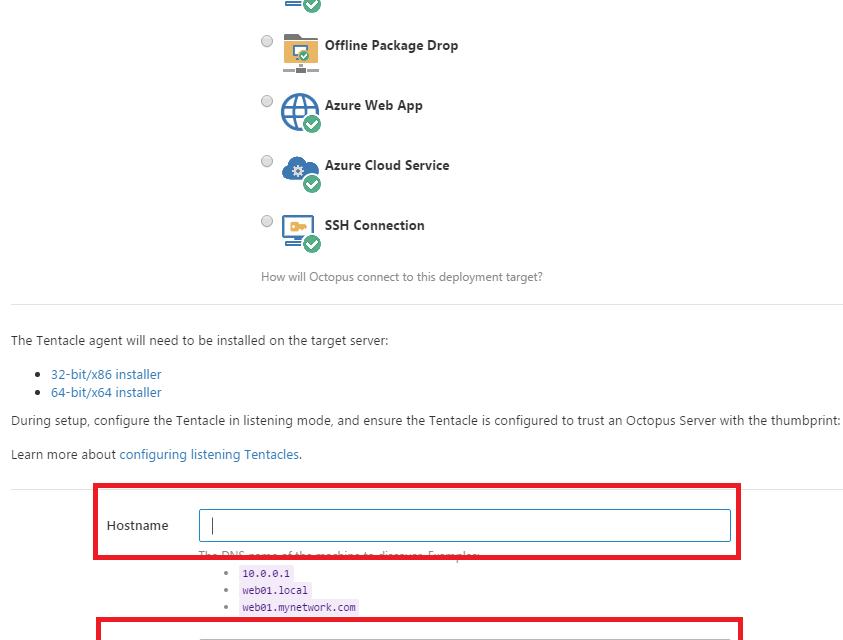Click the Offline Package Drop folder icon
The width and height of the screenshot is (843, 640).
point(300,52)
